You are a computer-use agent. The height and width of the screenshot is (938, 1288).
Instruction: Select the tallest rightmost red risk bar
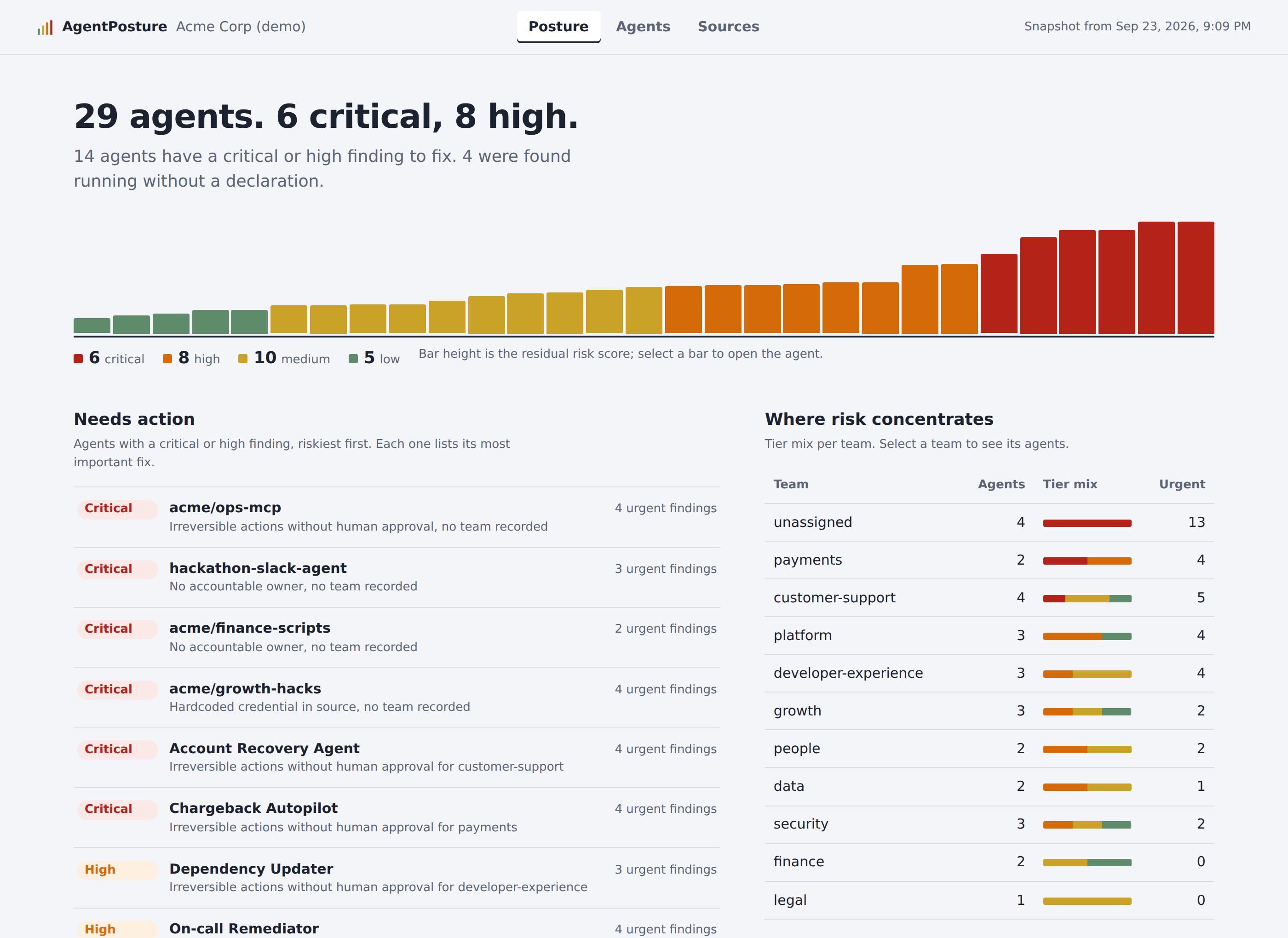(1196, 278)
